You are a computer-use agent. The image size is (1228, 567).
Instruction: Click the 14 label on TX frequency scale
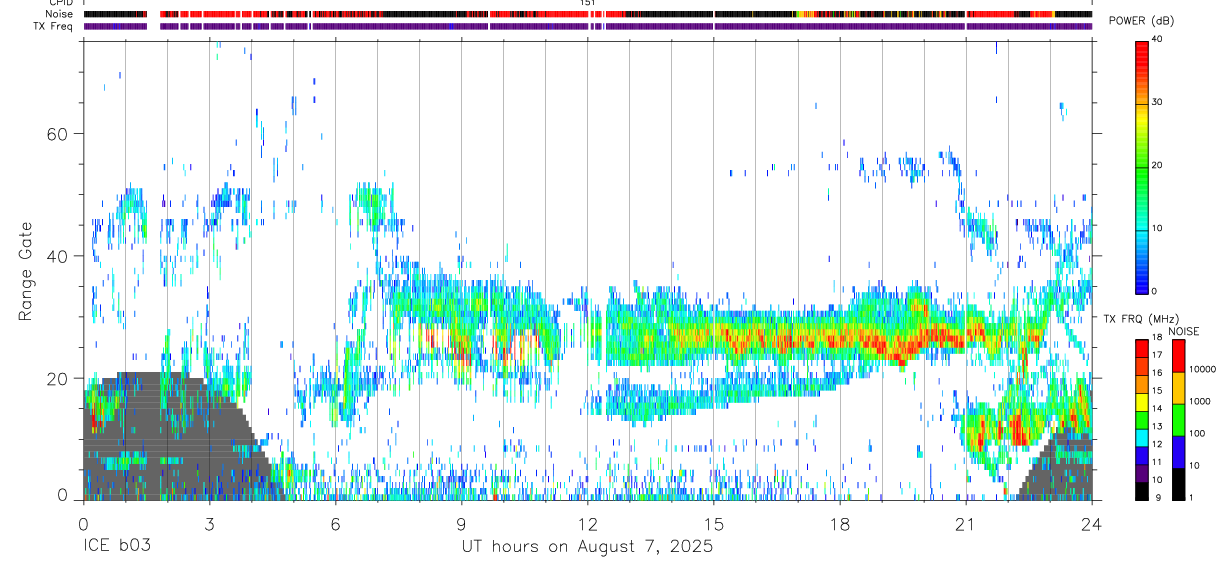(x=1157, y=409)
